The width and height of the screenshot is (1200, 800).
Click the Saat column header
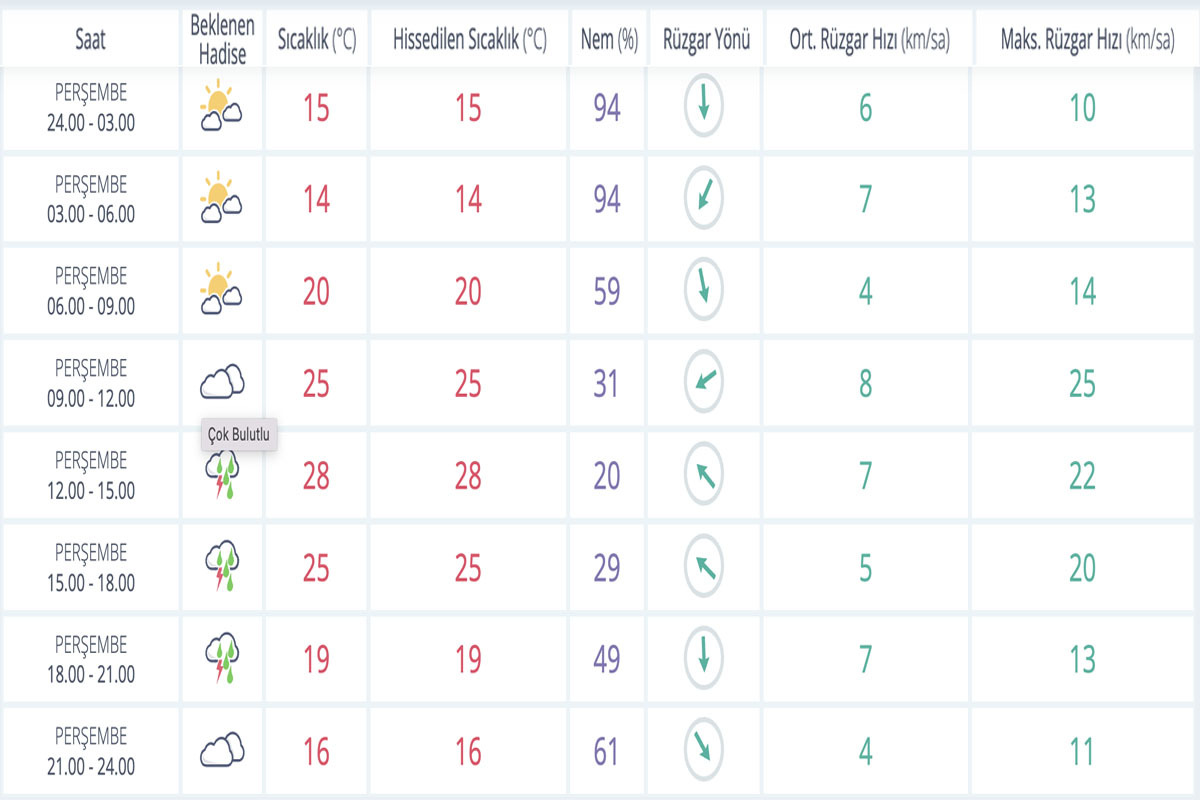pyautogui.click(x=90, y=39)
